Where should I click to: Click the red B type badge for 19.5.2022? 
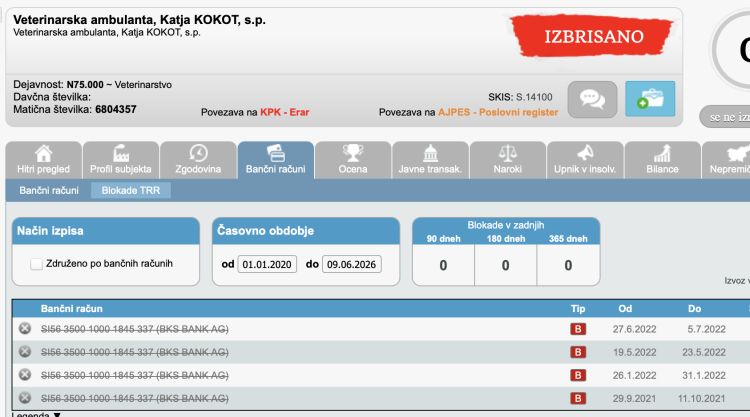[x=578, y=352]
